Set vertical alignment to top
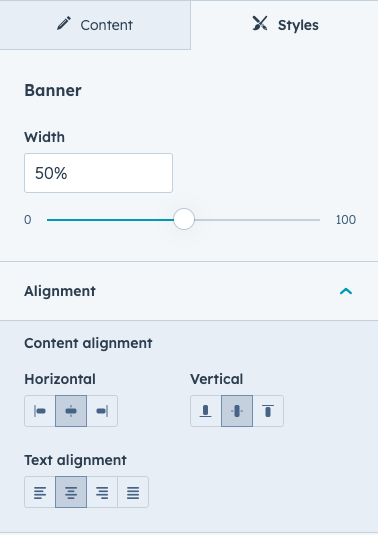The height and width of the screenshot is (535, 378). point(268,411)
